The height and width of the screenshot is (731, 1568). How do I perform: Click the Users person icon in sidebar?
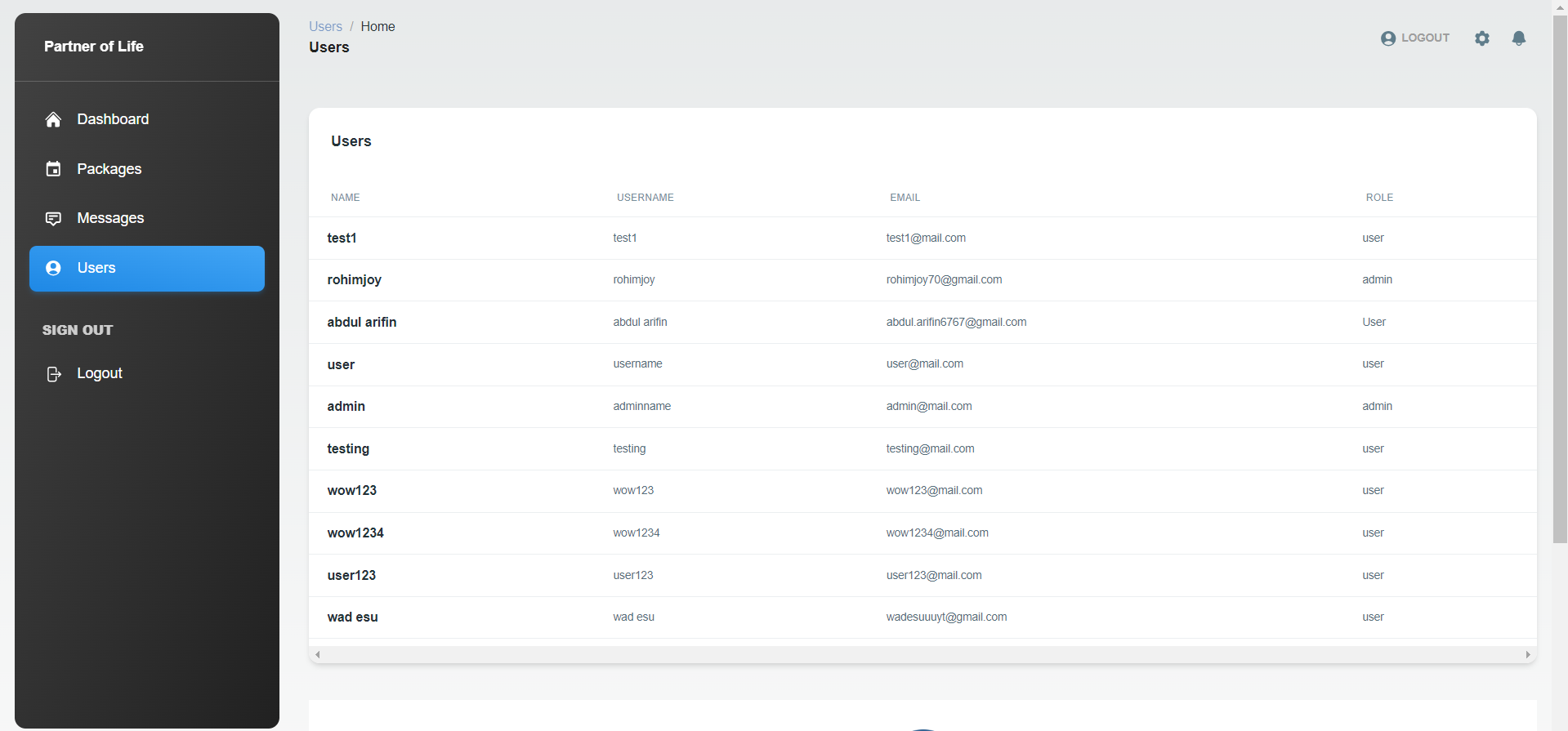[53, 268]
